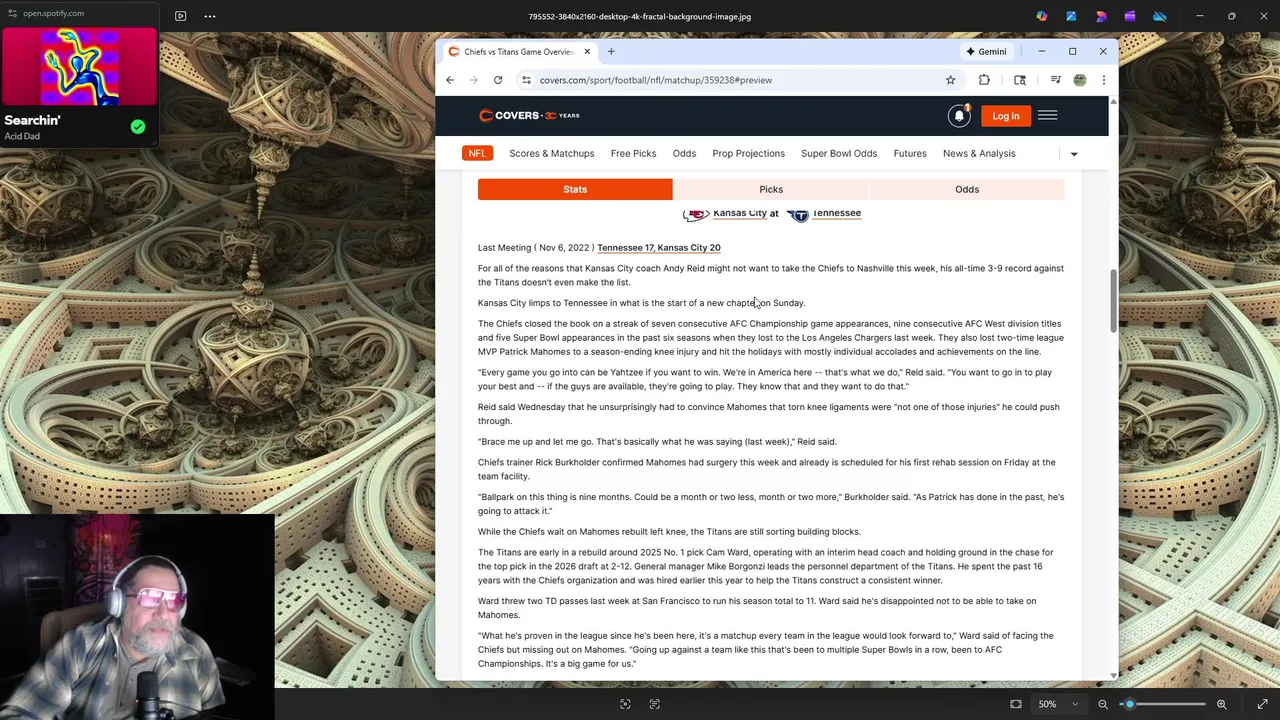Open Tennessee 17, Kansas City 20 link

click(658, 247)
